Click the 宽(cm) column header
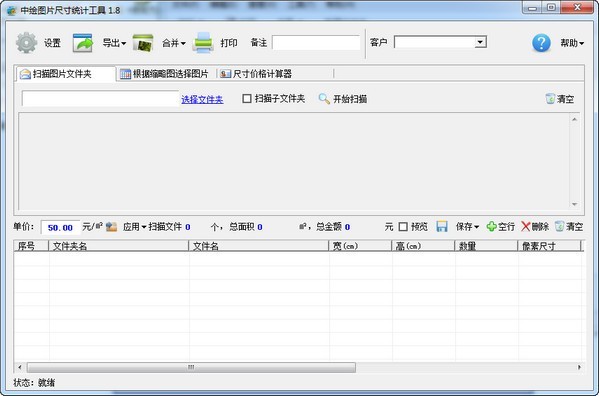The height and width of the screenshot is (396, 599). tap(361, 246)
